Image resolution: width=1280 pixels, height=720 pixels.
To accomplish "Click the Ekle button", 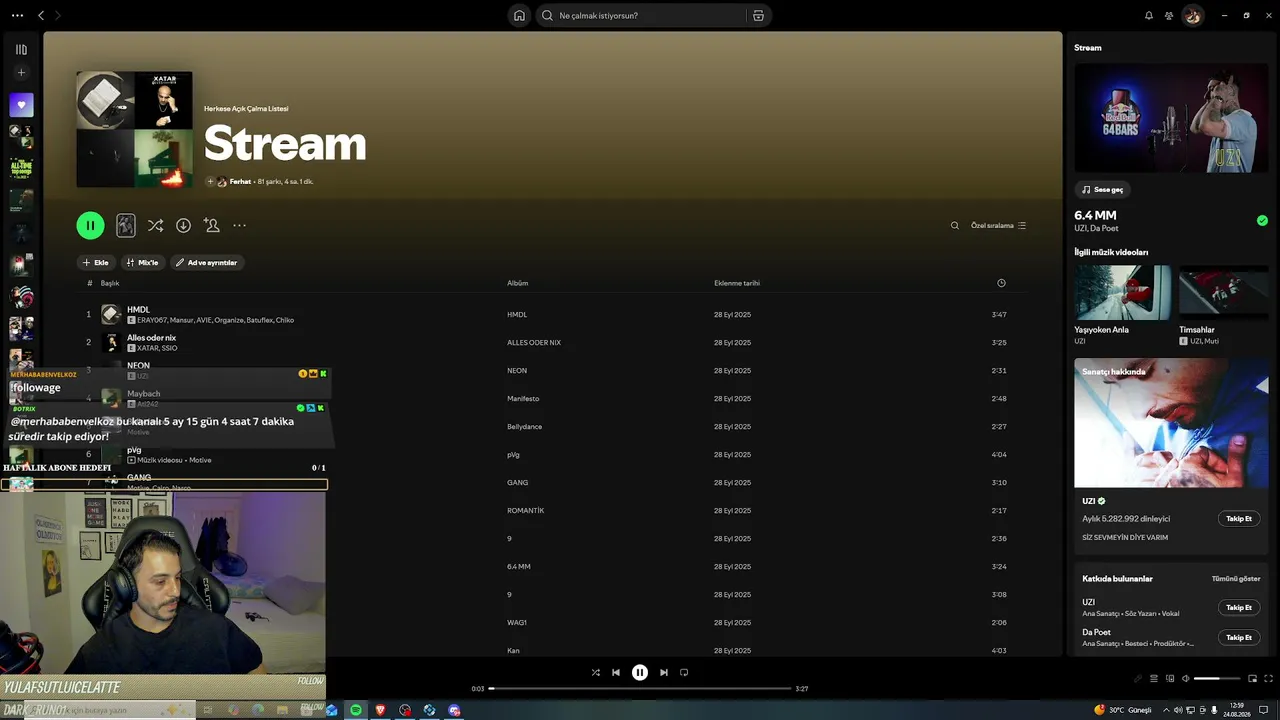I will pyautogui.click(x=96, y=263).
